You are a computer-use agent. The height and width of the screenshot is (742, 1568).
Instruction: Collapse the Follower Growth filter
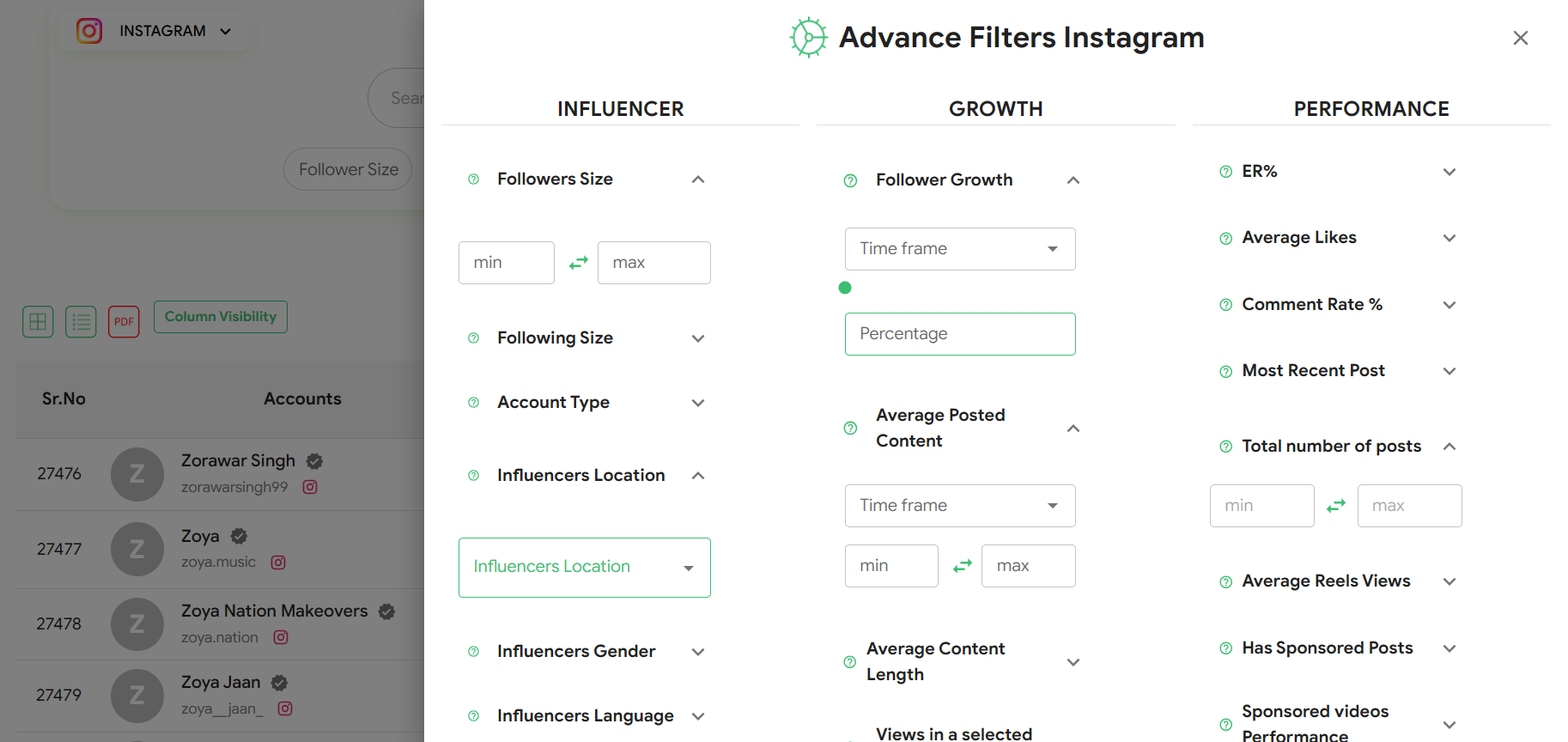pyautogui.click(x=1073, y=180)
